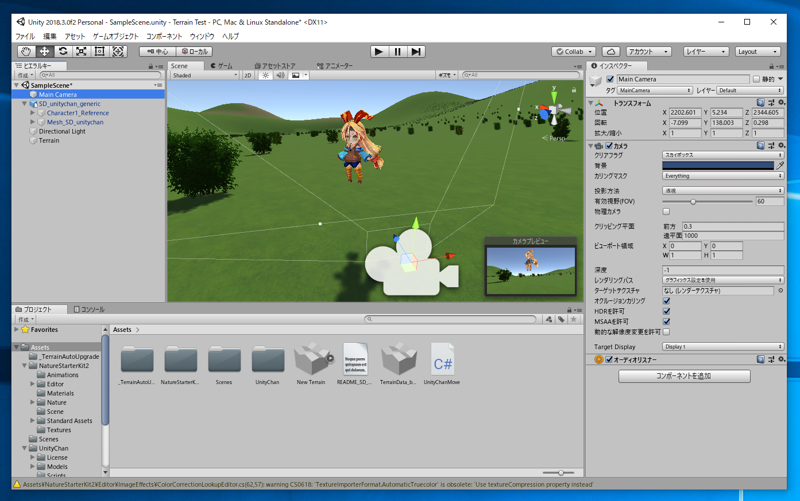The width and height of the screenshot is (800, 501).
Task: Open the GameObject menu
Action: coord(115,36)
